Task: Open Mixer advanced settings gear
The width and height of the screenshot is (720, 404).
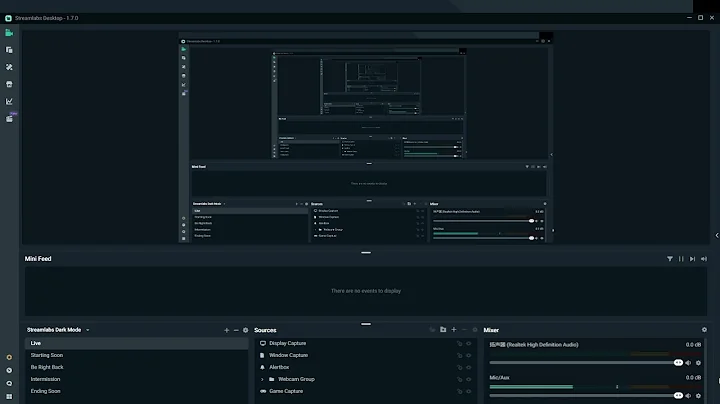Action: click(704, 330)
